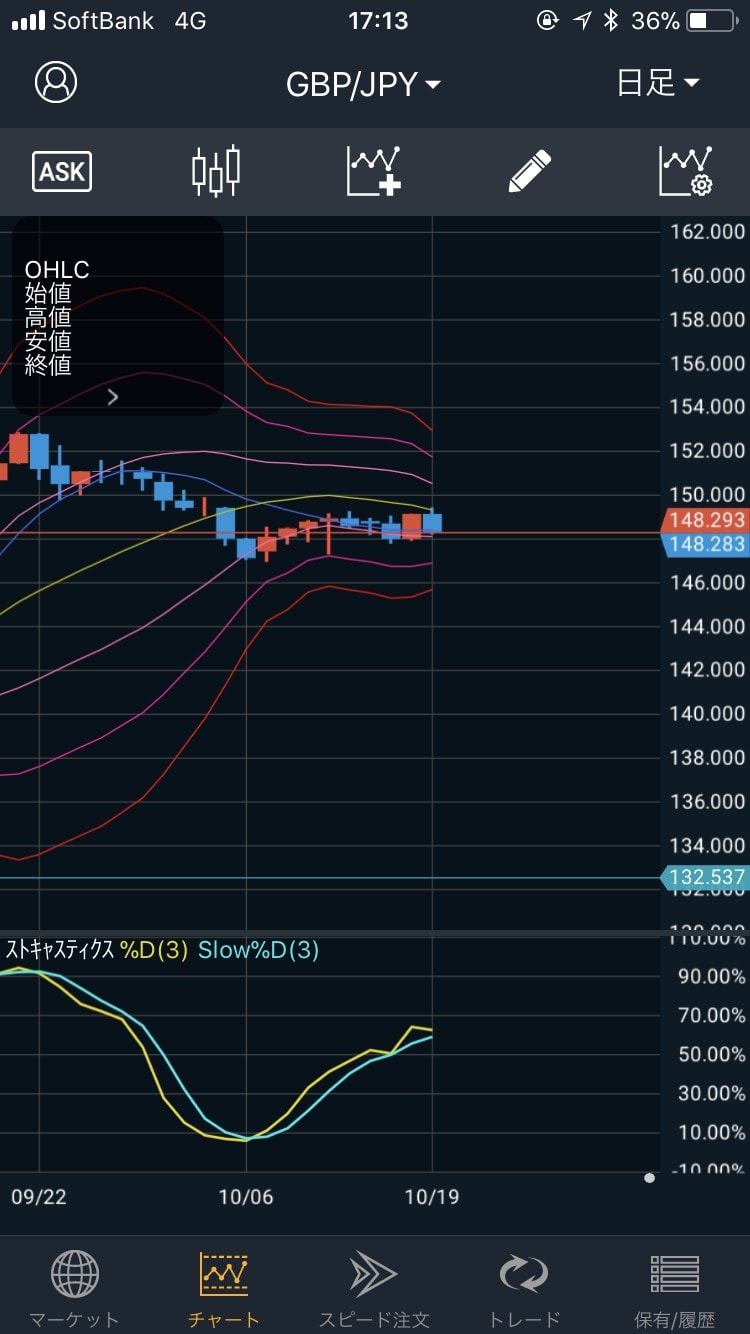Click the 134.000 price axis label

(x=707, y=845)
